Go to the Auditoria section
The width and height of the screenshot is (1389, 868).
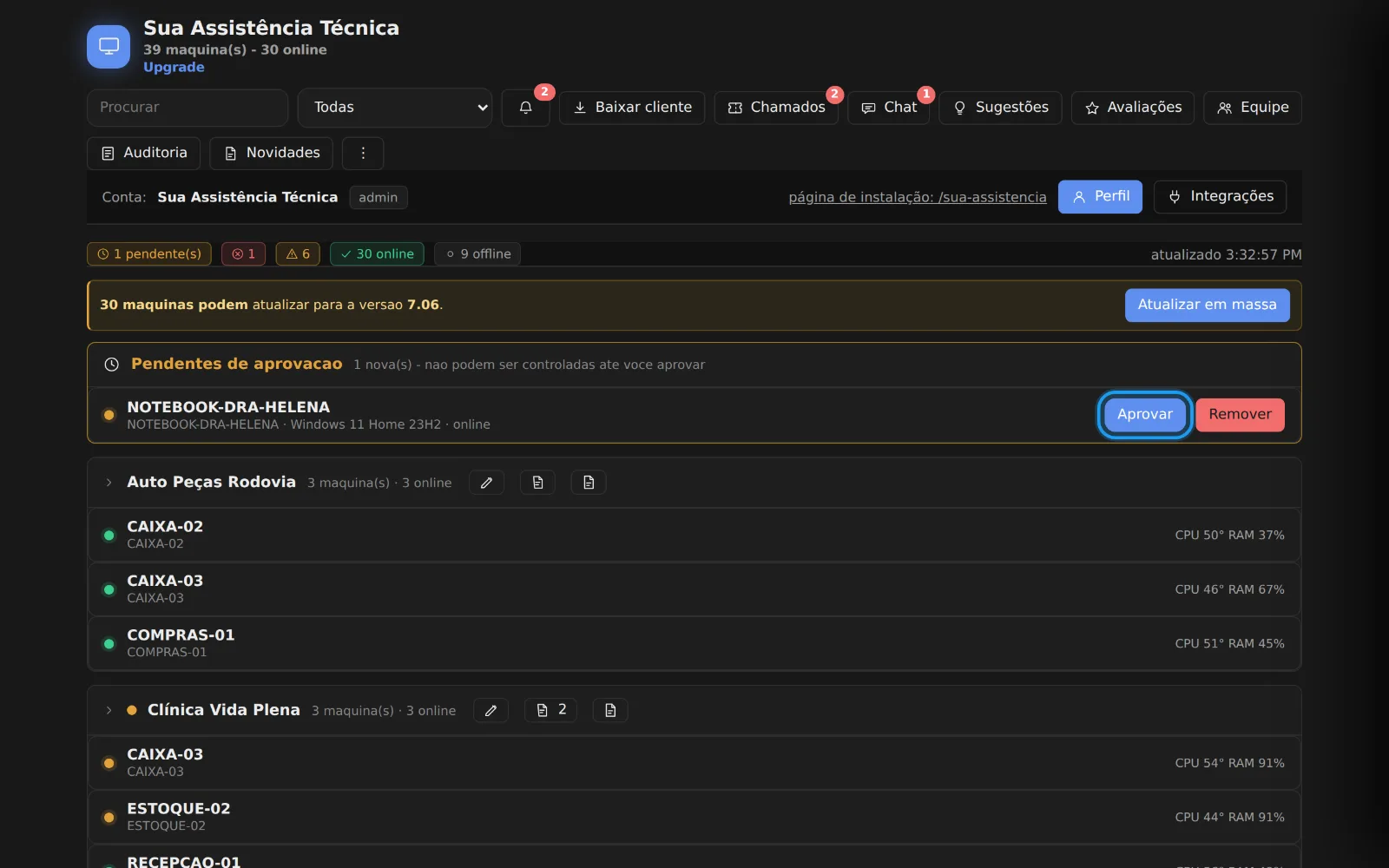(x=144, y=153)
